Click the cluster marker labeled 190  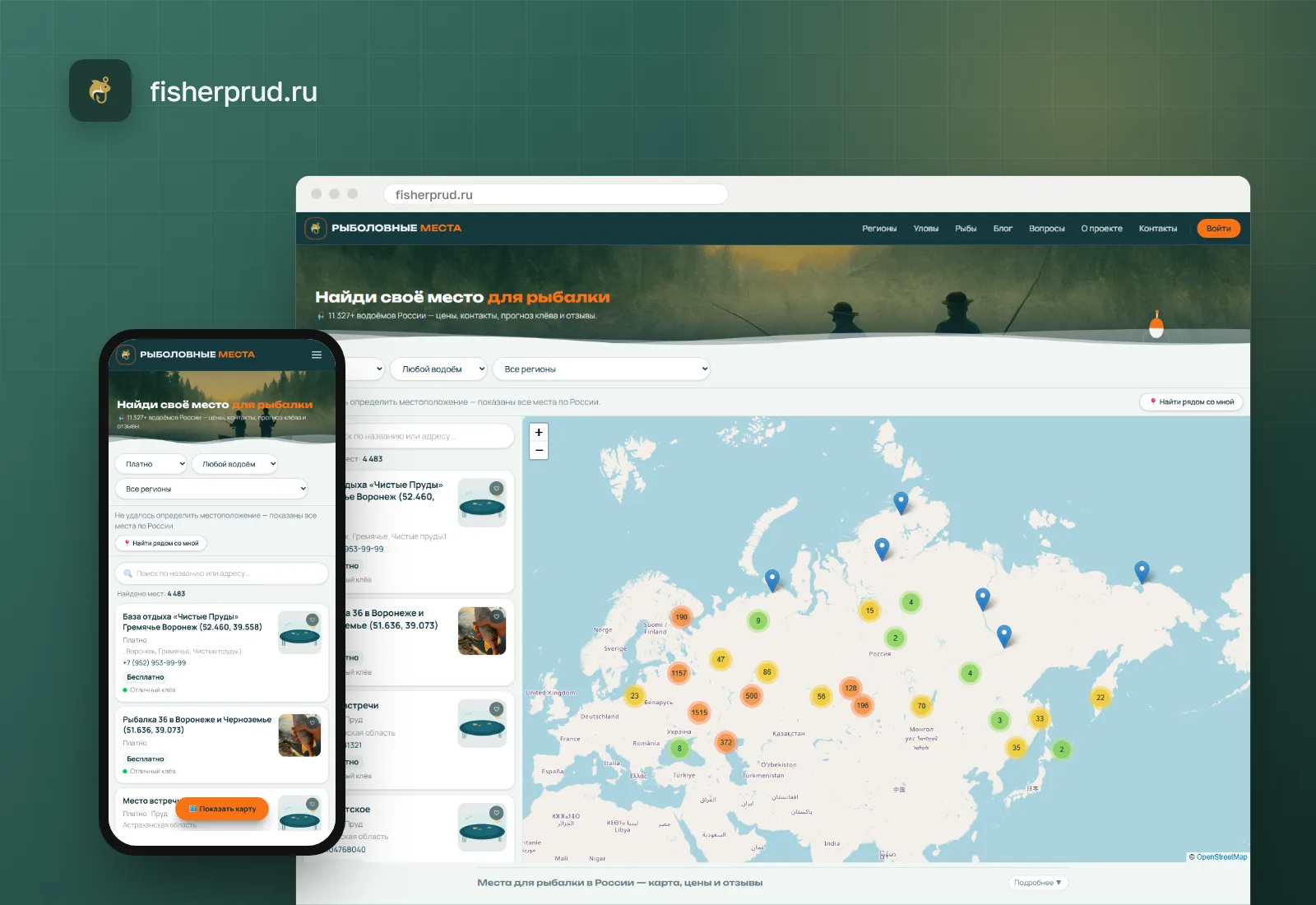[x=681, y=617]
